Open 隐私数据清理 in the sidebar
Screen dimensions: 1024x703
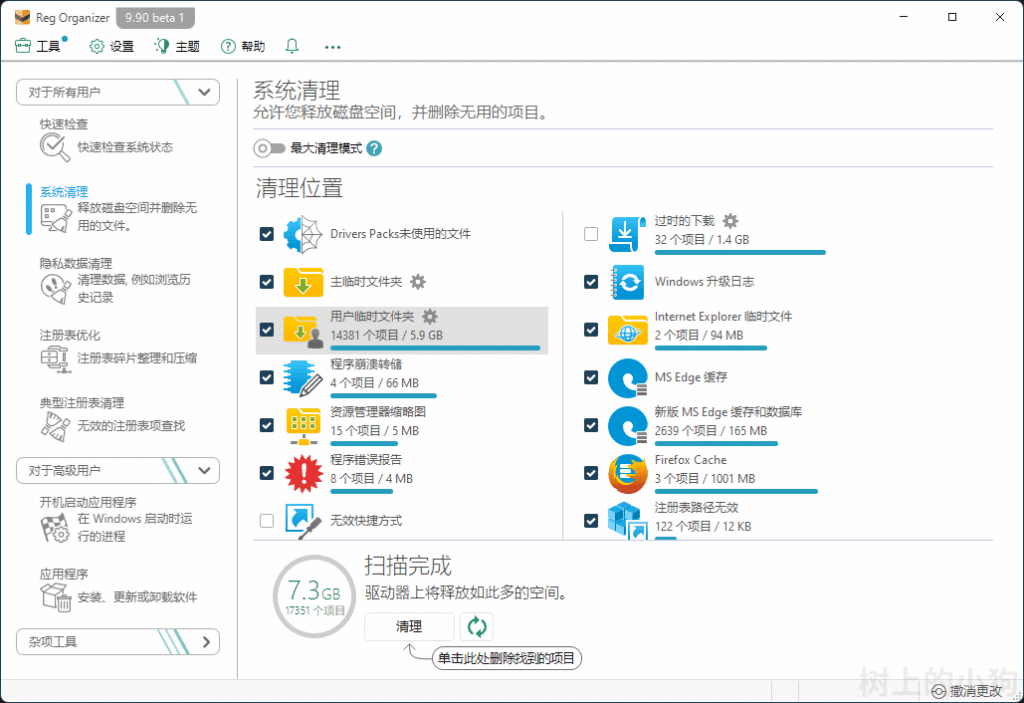point(76,264)
